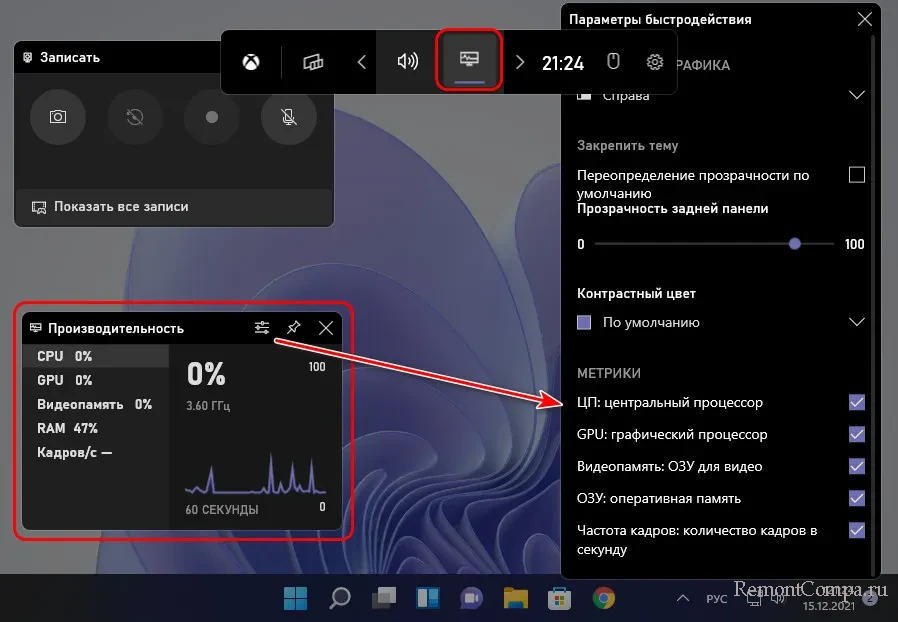Viewport: 898px width, 622px height.
Task: Click the CPU usage graph
Action: point(255,474)
